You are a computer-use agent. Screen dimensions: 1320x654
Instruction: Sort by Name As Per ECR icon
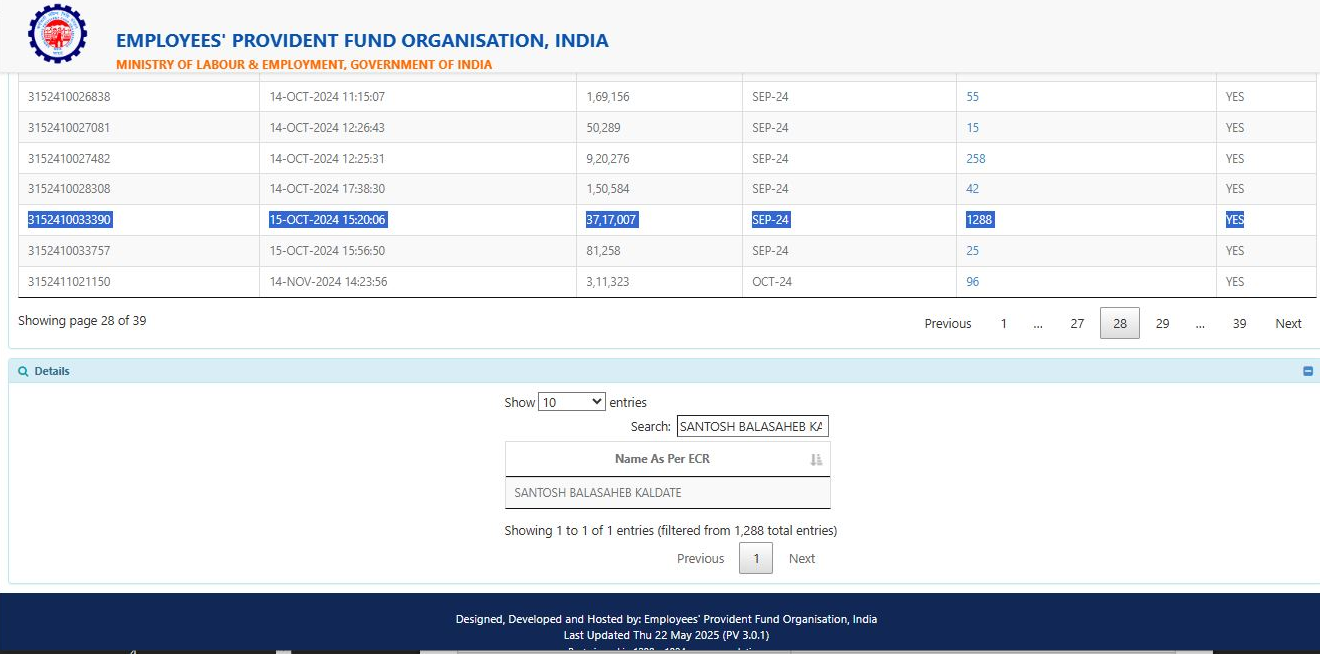tap(816, 459)
